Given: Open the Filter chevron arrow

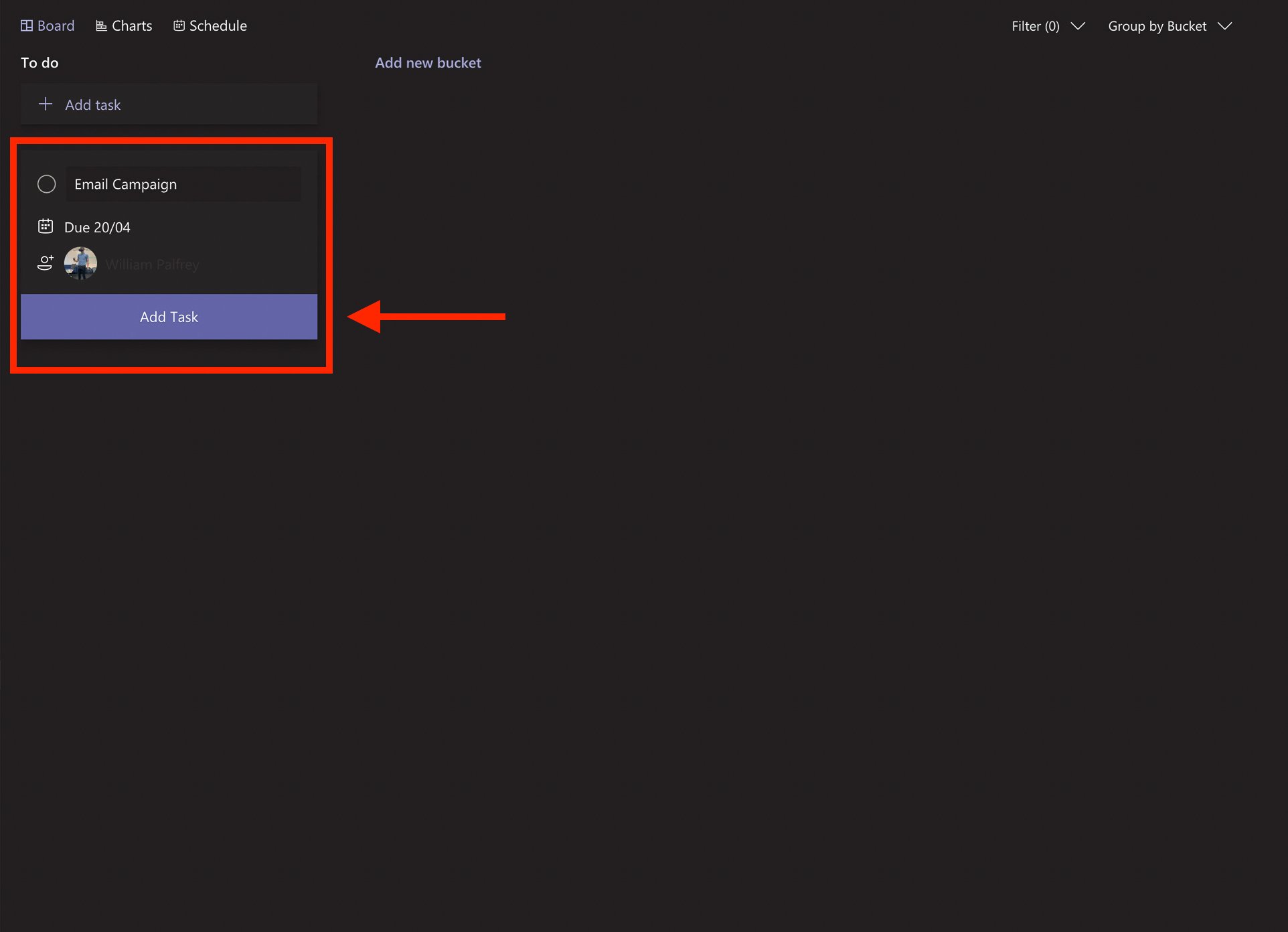Looking at the screenshot, I should pos(1078,27).
